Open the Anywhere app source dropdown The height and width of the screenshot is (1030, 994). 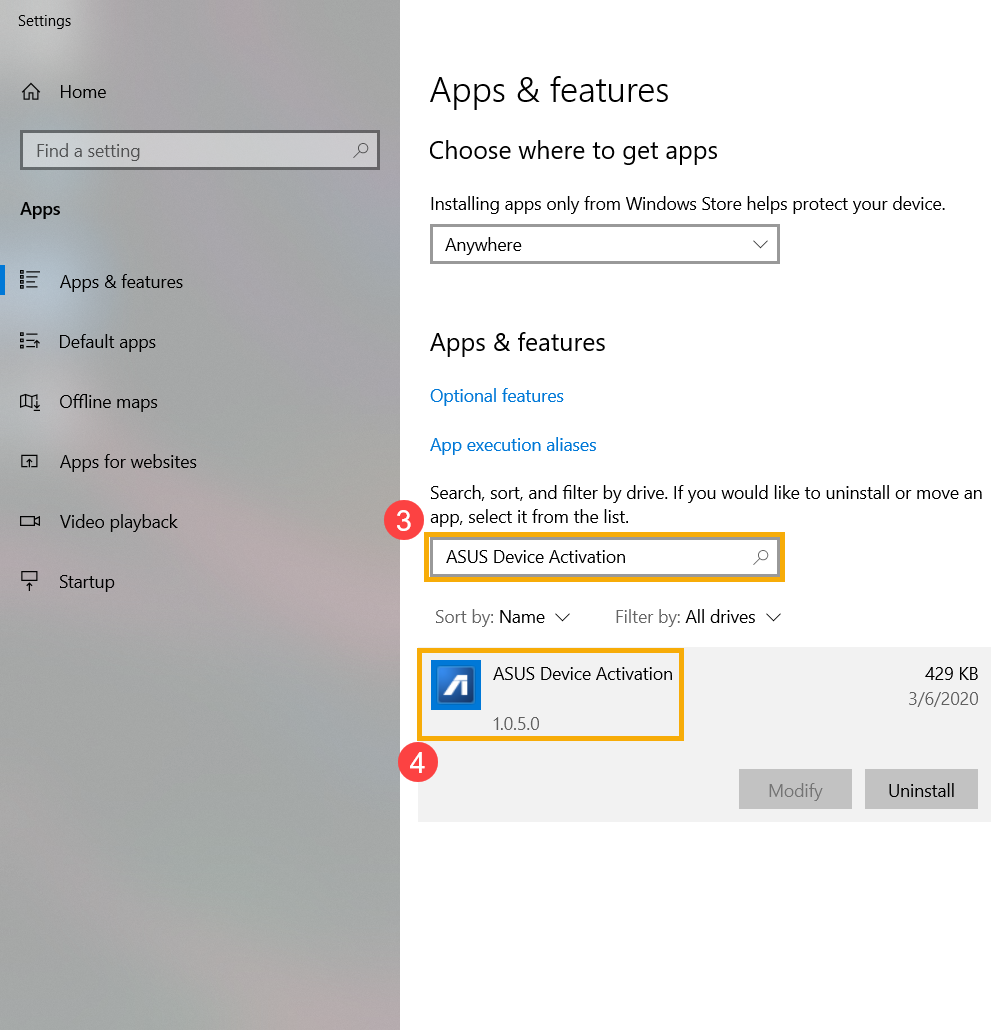[x=604, y=244]
